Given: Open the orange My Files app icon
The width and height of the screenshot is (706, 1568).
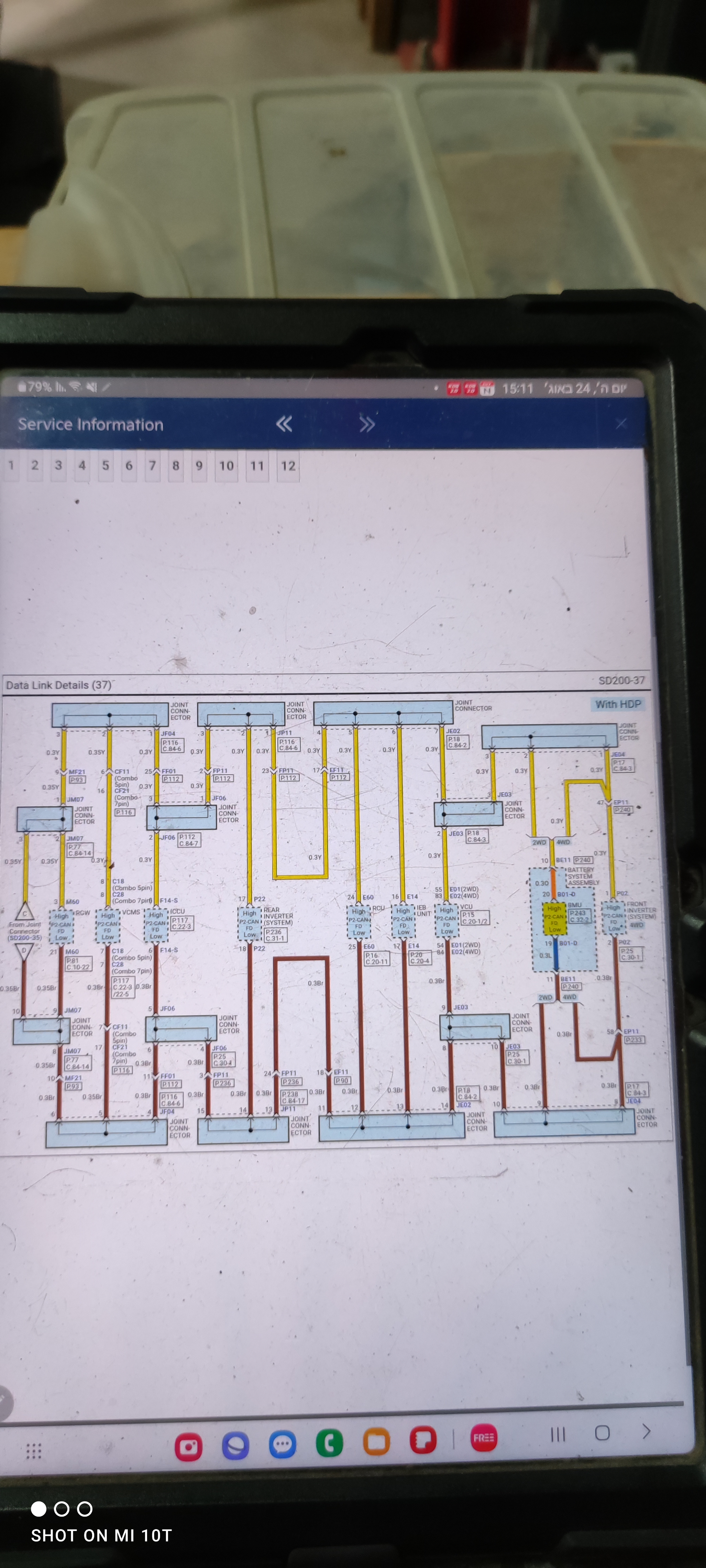Looking at the screenshot, I should click(x=376, y=1442).
